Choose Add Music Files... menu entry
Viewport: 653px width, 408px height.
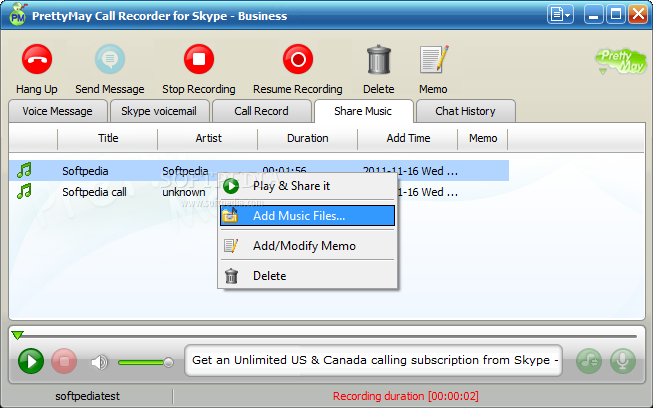click(x=307, y=216)
